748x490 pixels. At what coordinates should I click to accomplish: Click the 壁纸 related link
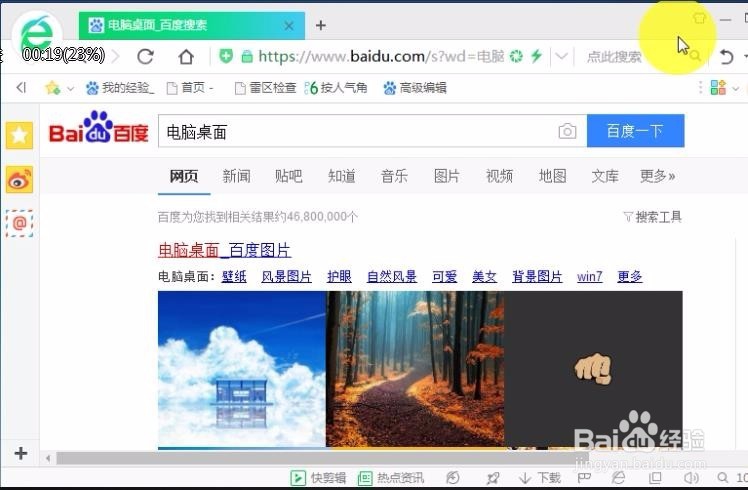point(234,276)
